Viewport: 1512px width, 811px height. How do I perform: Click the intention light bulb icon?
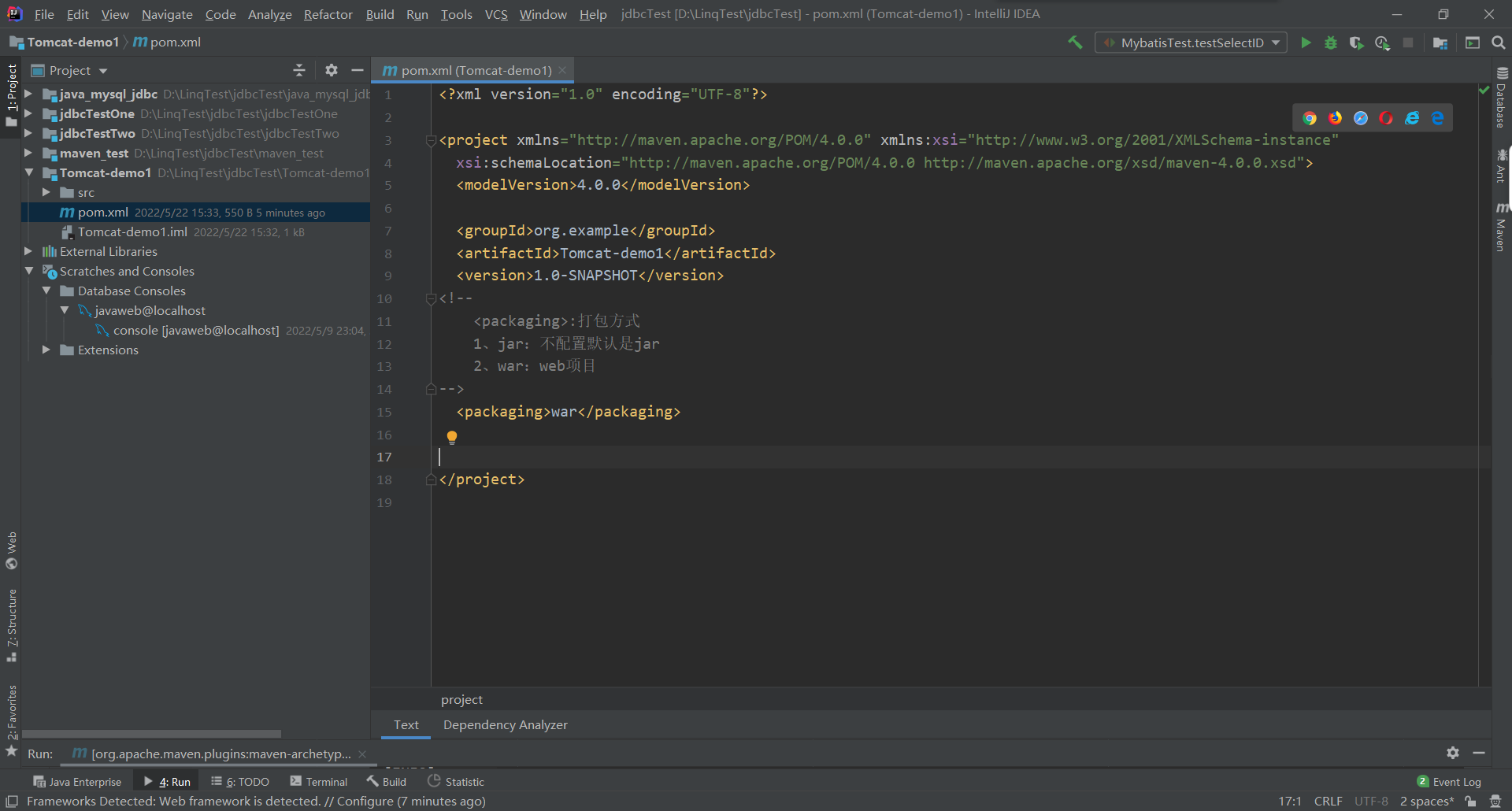pos(452,437)
